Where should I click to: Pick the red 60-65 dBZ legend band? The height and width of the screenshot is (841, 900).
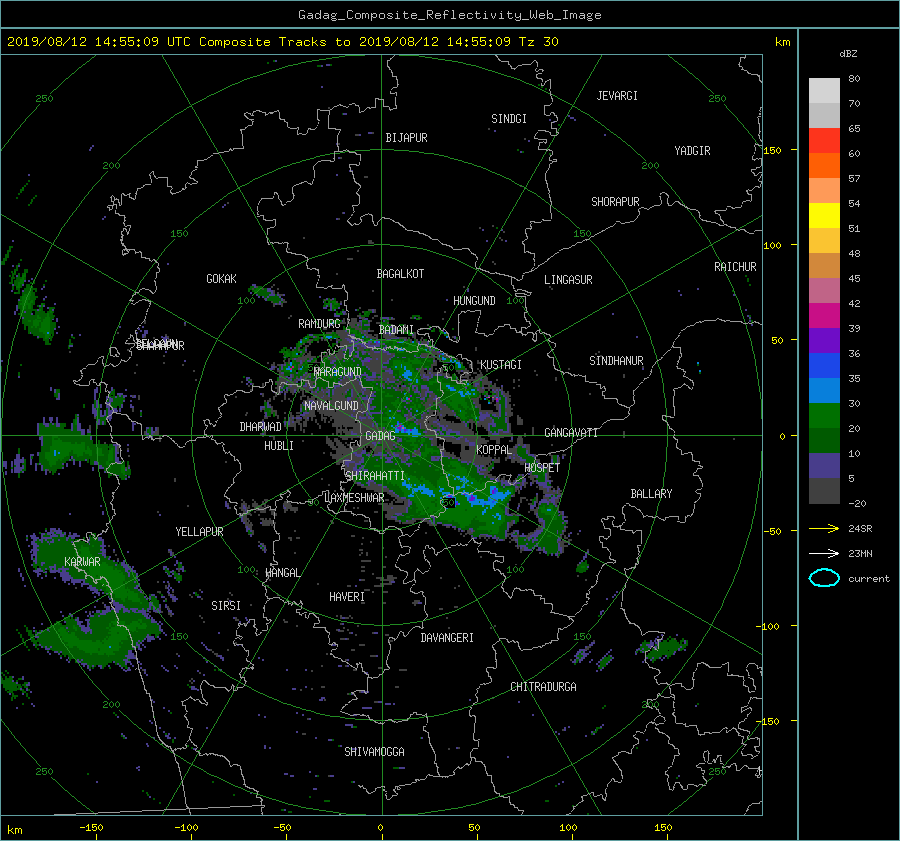[824, 140]
